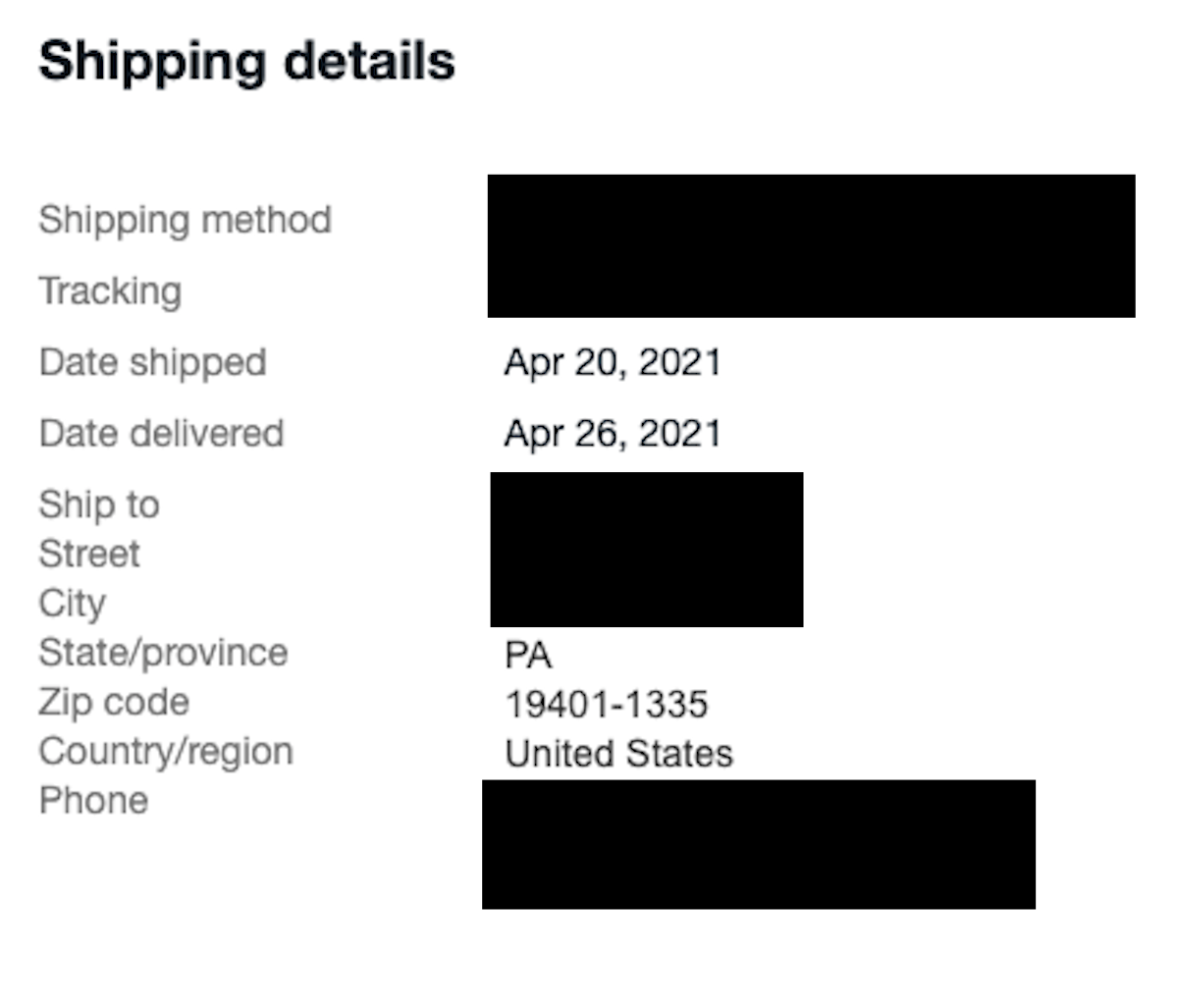
Task: Select the Apr 20, 2021 shipped date
Action: click(x=613, y=363)
